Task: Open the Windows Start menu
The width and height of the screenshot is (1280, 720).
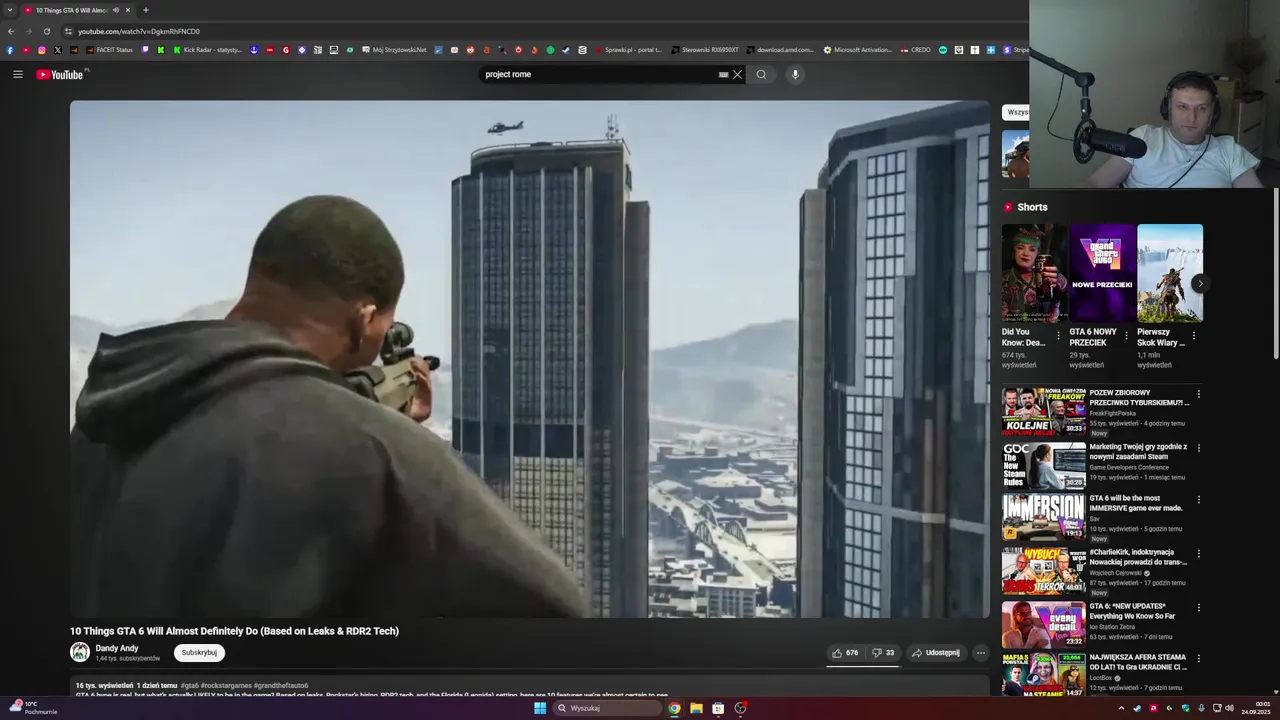Action: pyautogui.click(x=540, y=708)
